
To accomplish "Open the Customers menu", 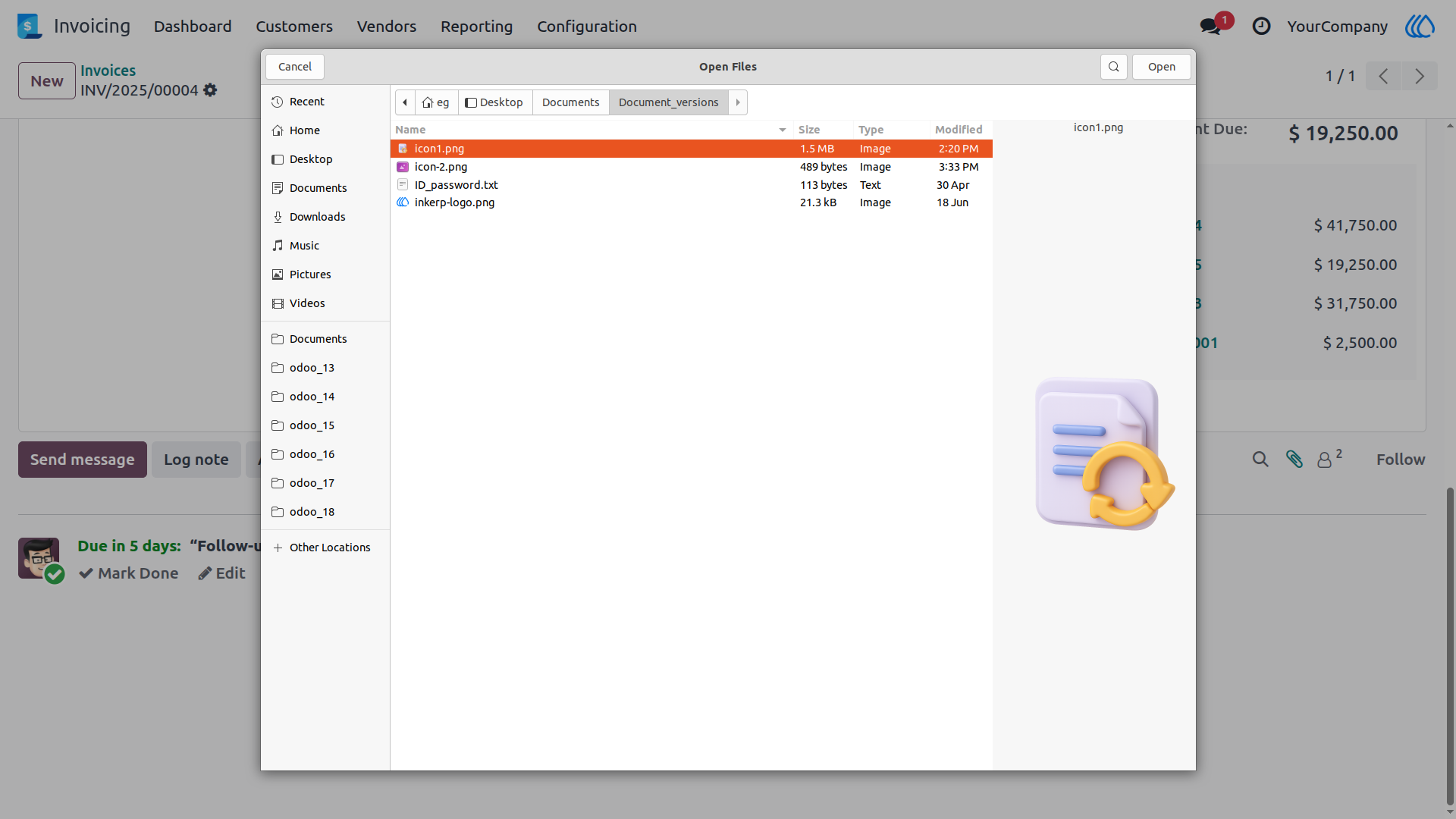I will coord(294,27).
